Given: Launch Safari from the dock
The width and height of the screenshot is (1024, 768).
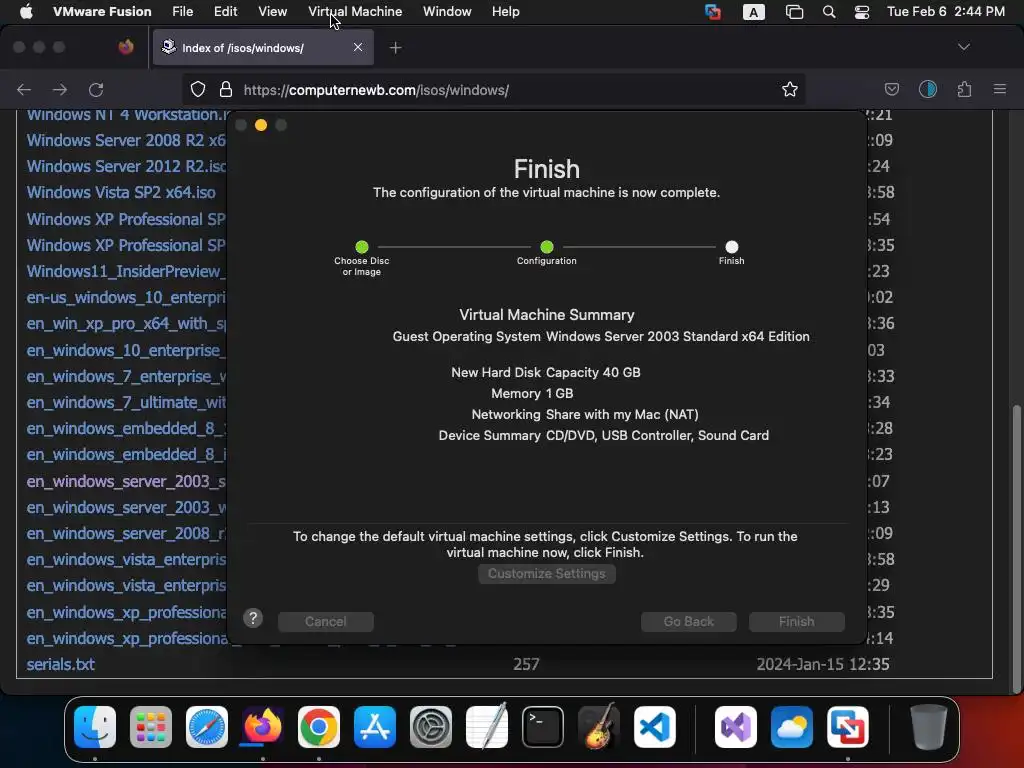Looking at the screenshot, I should [207, 726].
